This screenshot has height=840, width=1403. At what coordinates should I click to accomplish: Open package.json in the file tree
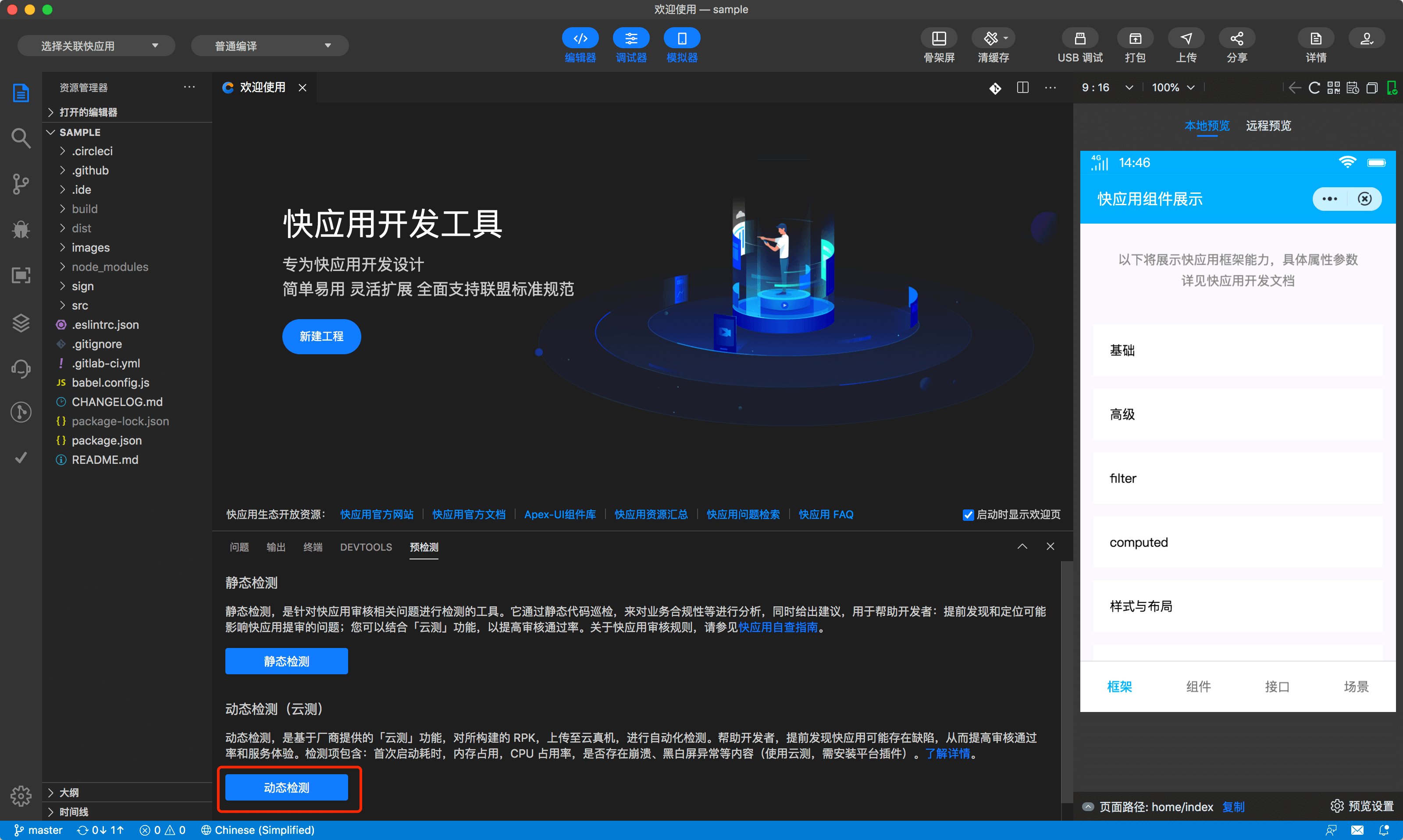(107, 440)
